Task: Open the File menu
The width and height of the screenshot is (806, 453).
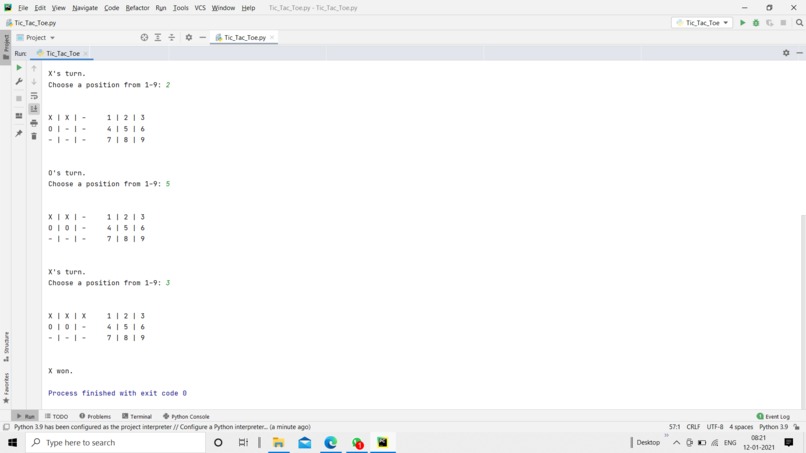Action: click(23, 8)
